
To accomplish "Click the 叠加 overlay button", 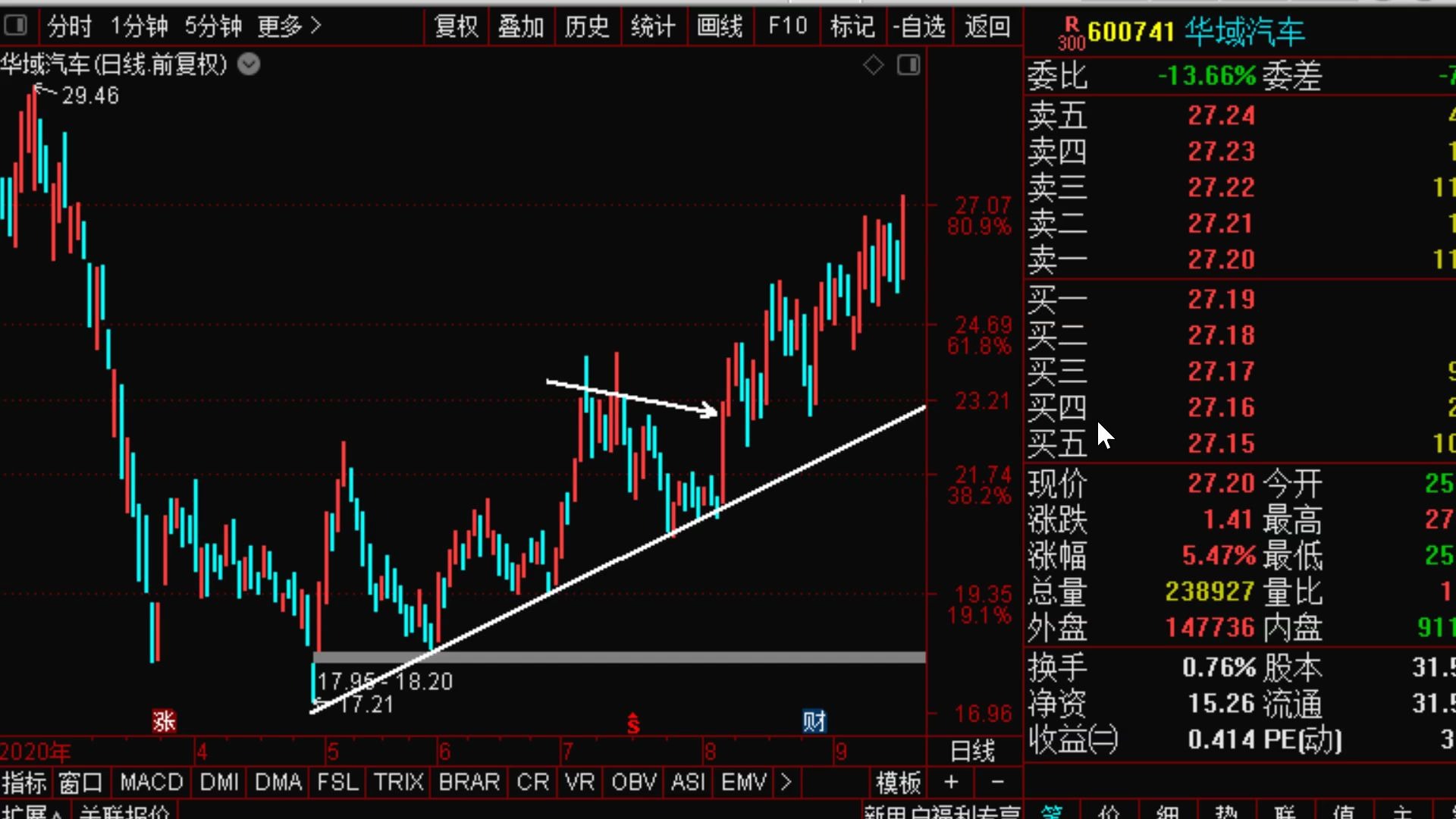I will point(522,27).
